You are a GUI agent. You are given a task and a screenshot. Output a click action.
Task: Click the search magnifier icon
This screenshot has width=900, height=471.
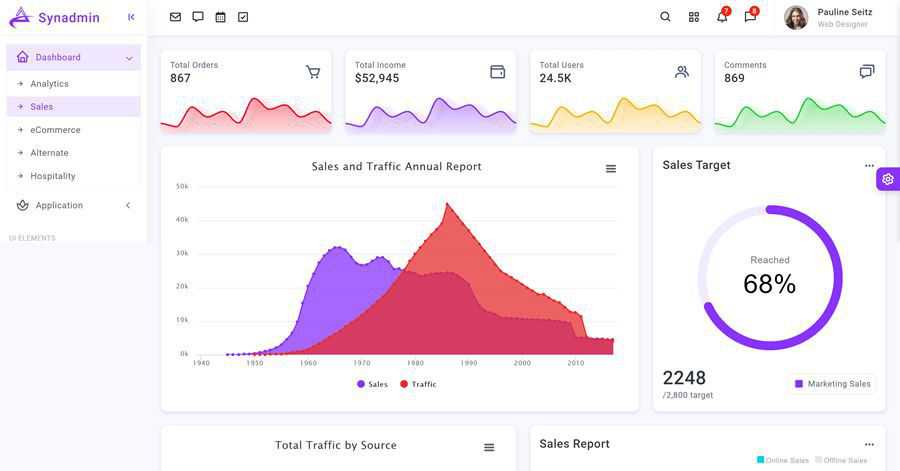(666, 17)
